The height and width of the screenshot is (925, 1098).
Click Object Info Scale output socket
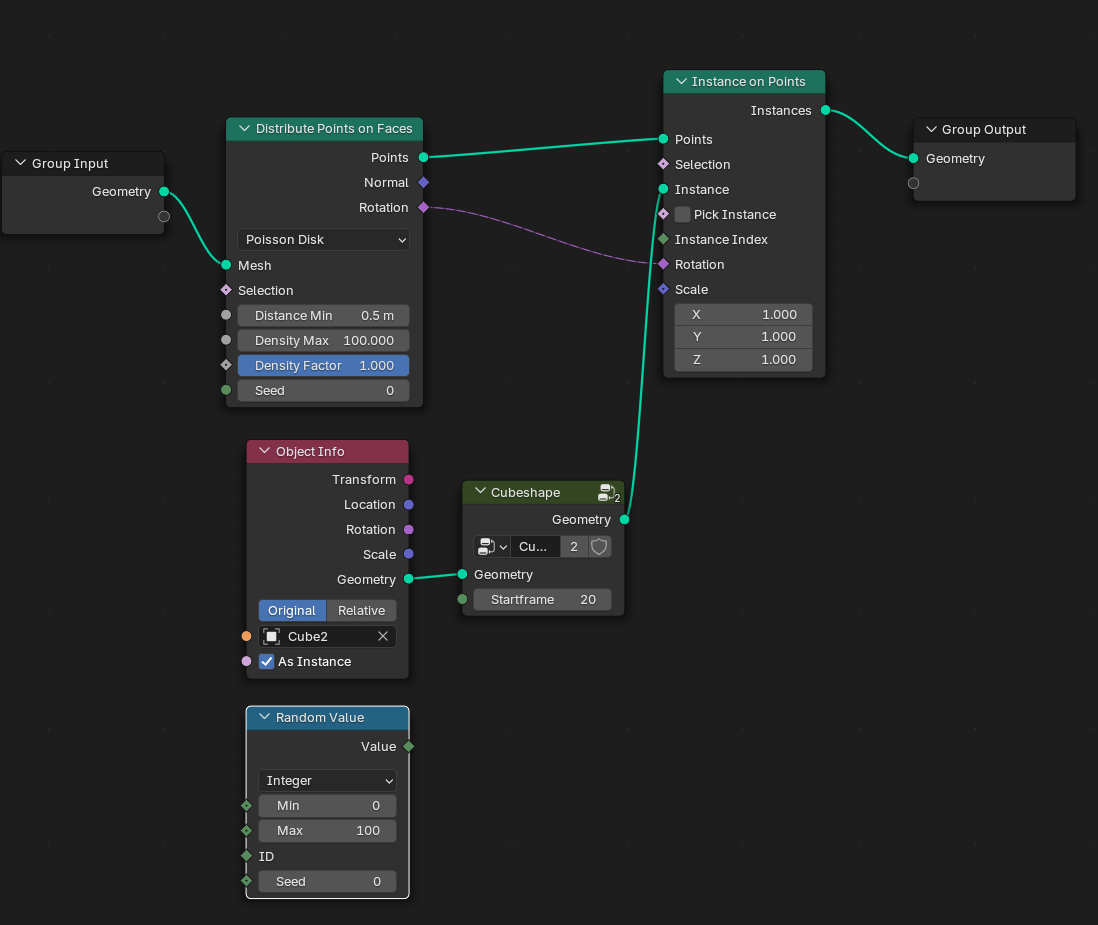point(408,554)
